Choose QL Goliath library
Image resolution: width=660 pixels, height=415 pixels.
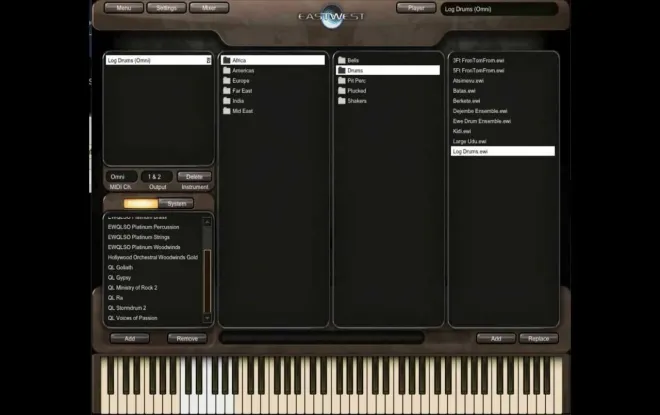pos(120,267)
